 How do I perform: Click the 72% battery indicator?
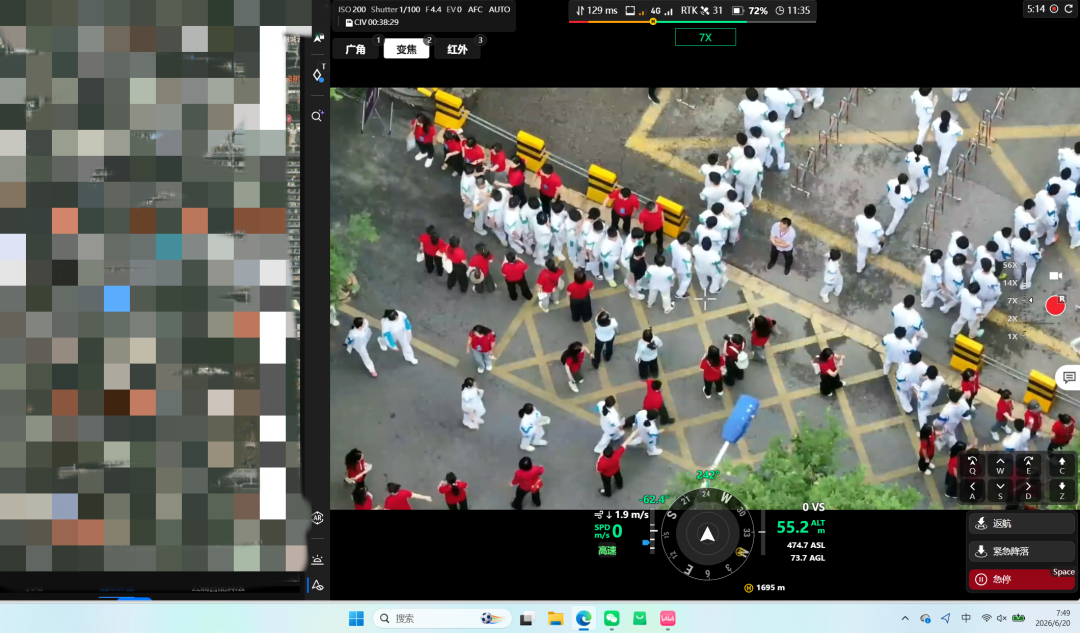tap(750, 10)
